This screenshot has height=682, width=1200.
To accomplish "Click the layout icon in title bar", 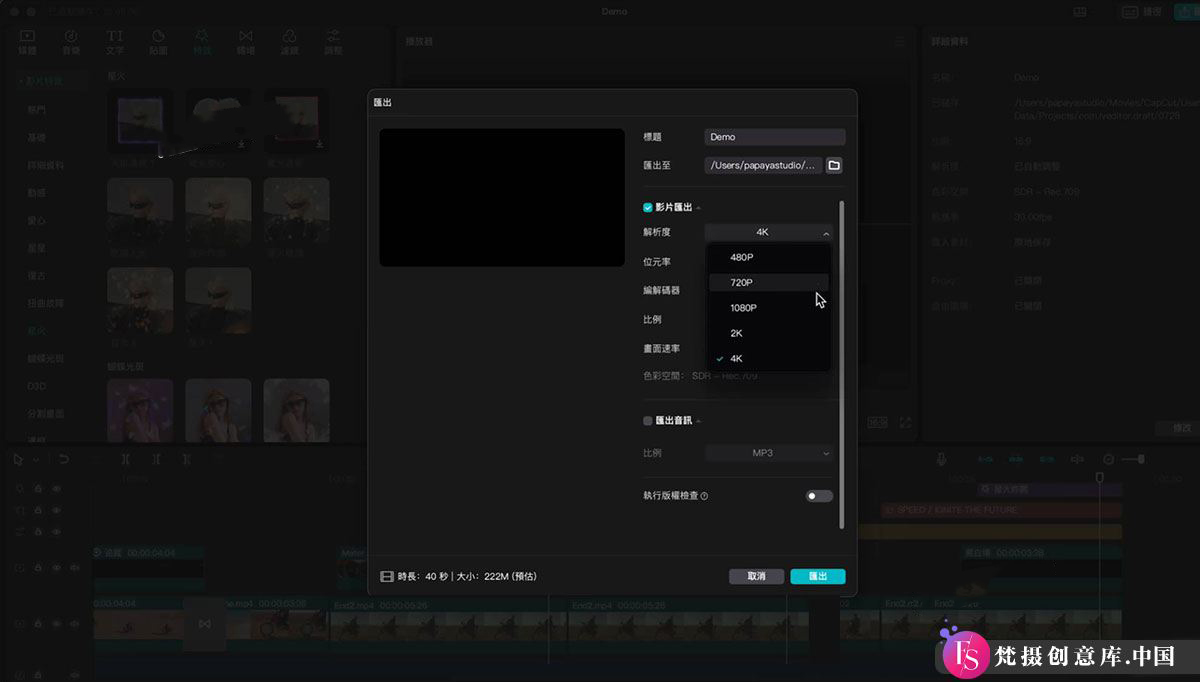I will [x=1079, y=12].
